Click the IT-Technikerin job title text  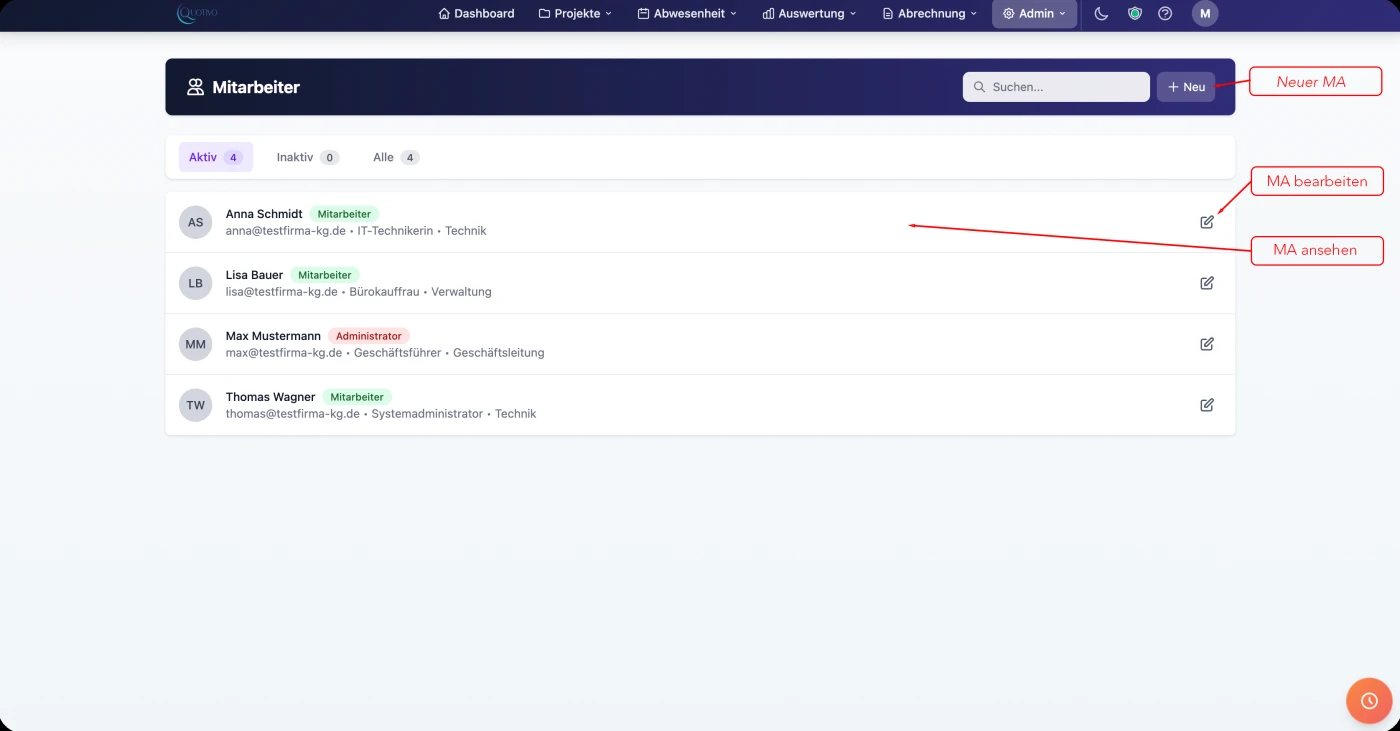tap(395, 231)
